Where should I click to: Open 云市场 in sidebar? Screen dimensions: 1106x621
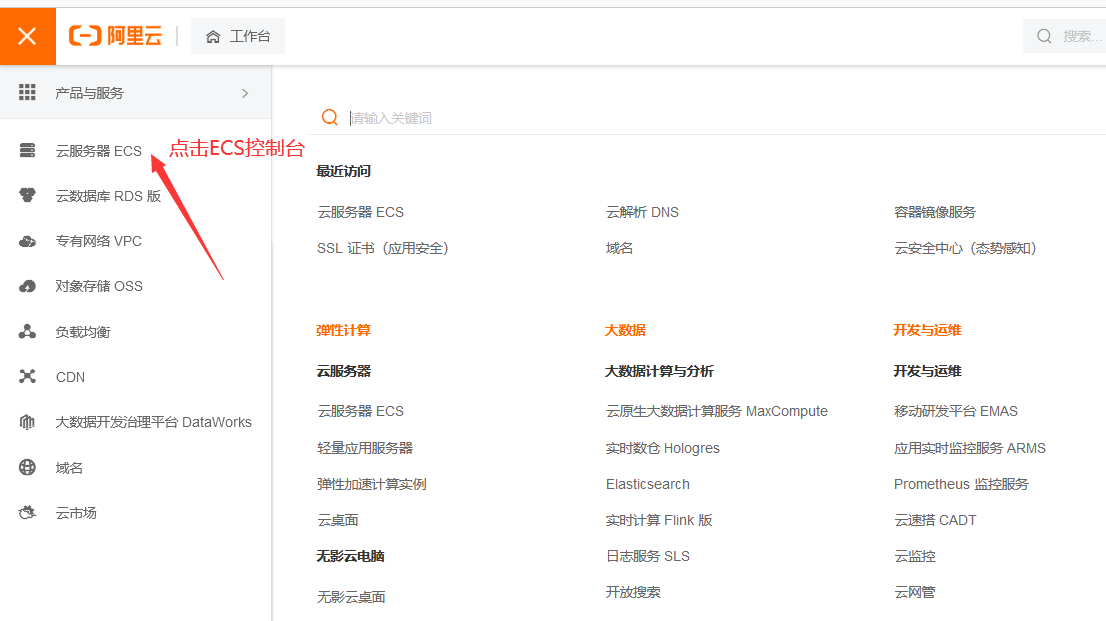(x=76, y=513)
